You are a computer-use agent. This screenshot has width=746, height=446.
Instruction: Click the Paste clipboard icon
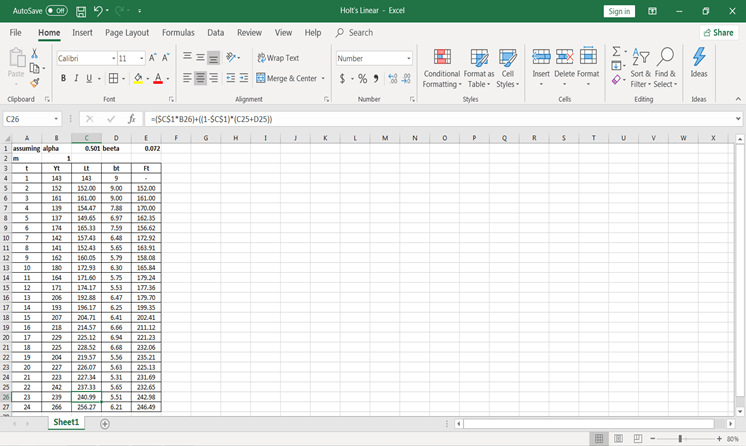pos(17,58)
